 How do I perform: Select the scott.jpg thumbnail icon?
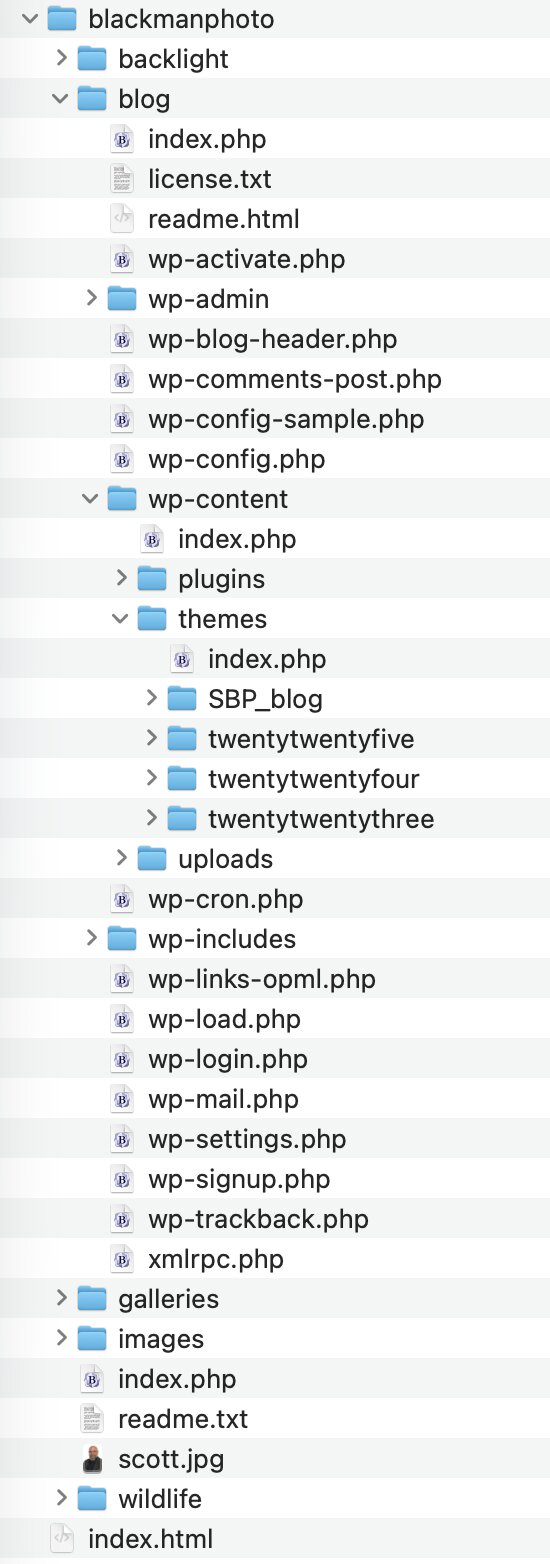92,1459
